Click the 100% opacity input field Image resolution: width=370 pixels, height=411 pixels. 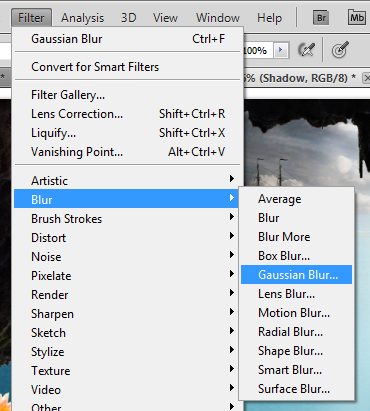pos(258,50)
